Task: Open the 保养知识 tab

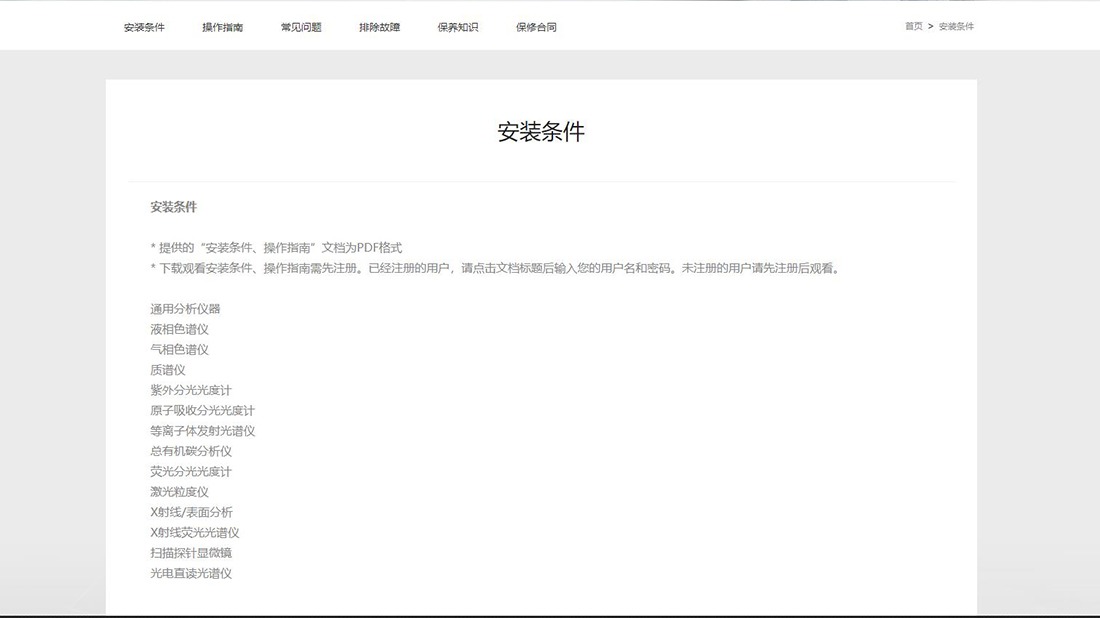Action: point(458,27)
